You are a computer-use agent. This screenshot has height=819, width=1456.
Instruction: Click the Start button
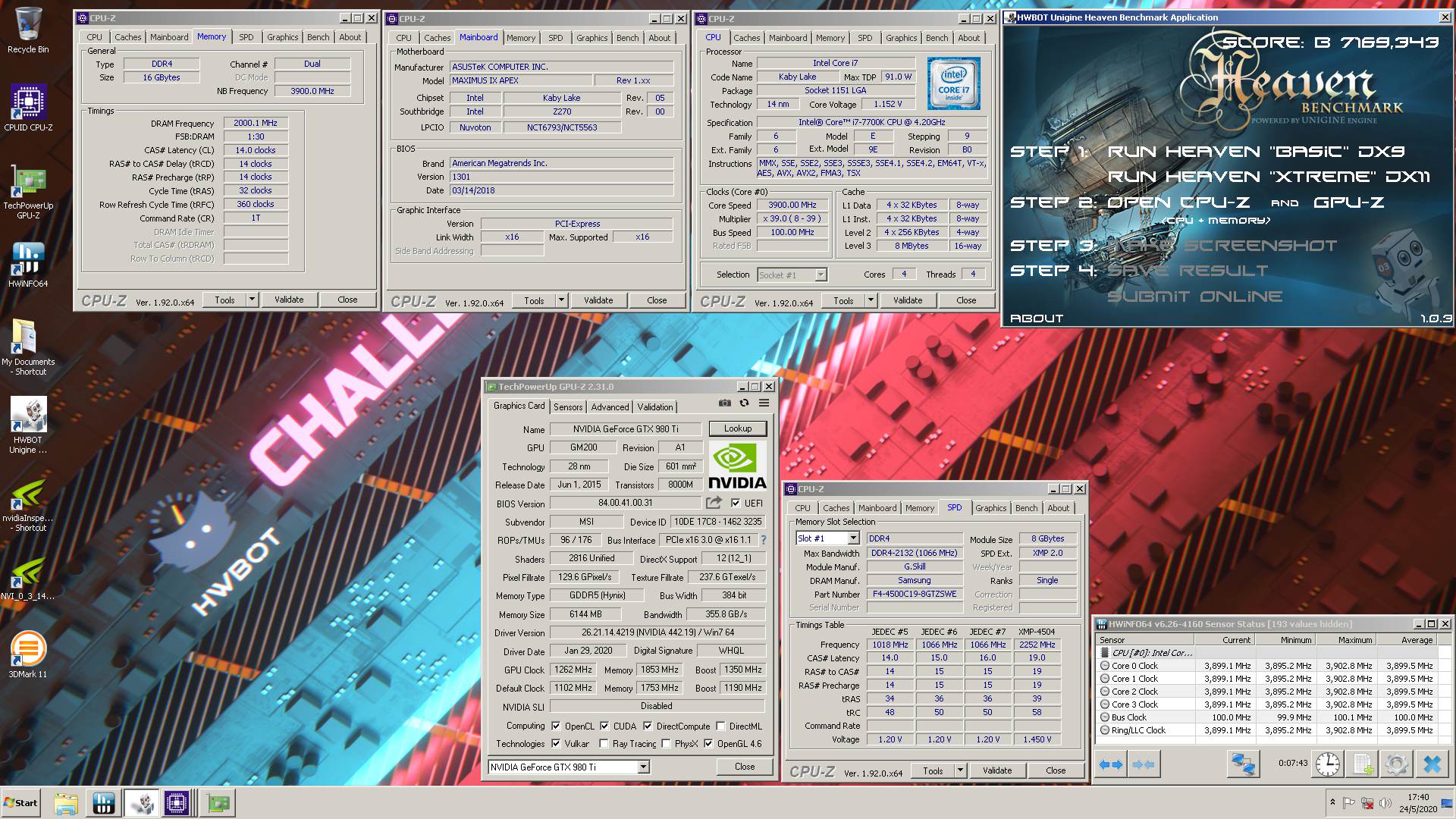[20, 803]
